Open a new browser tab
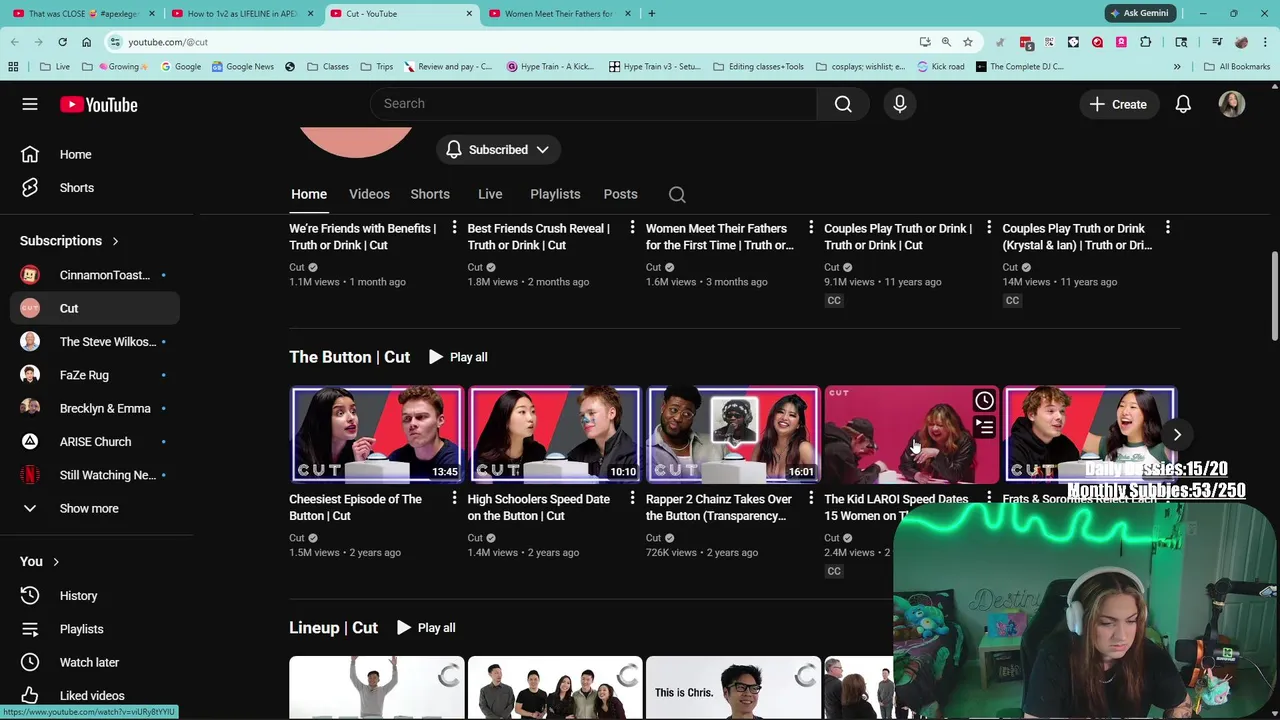Image resolution: width=1280 pixels, height=720 pixels. pos(651,14)
